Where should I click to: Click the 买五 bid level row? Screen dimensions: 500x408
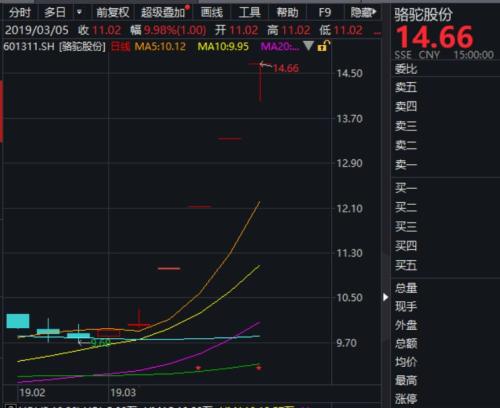pos(406,265)
